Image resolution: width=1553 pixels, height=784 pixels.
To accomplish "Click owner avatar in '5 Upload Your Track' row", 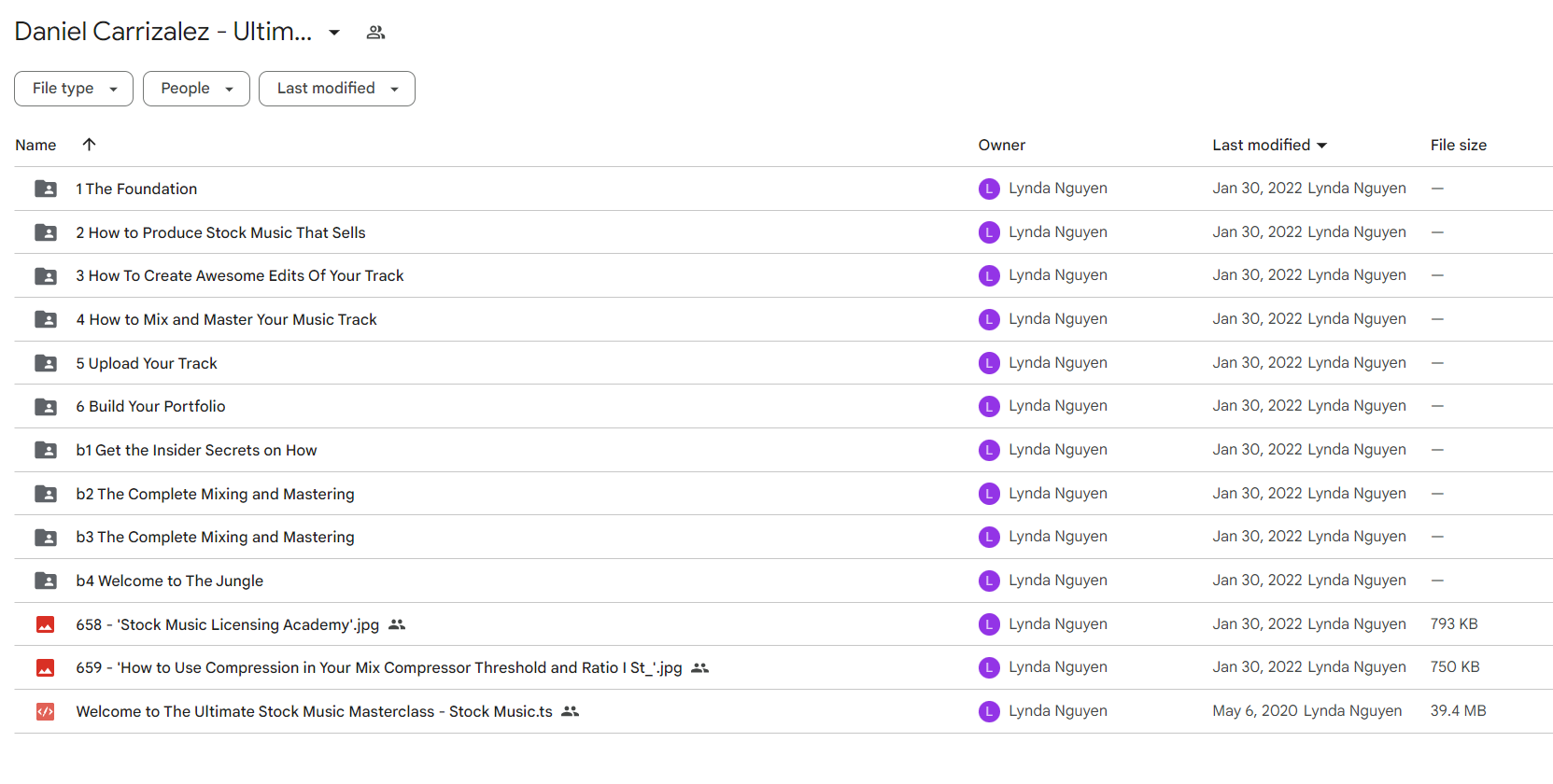I will (989, 363).
